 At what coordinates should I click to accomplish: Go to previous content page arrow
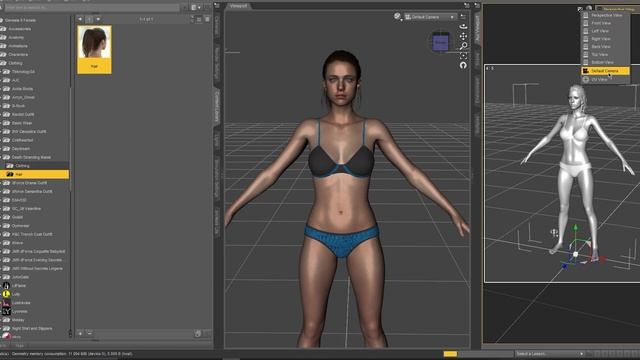tap(80, 19)
